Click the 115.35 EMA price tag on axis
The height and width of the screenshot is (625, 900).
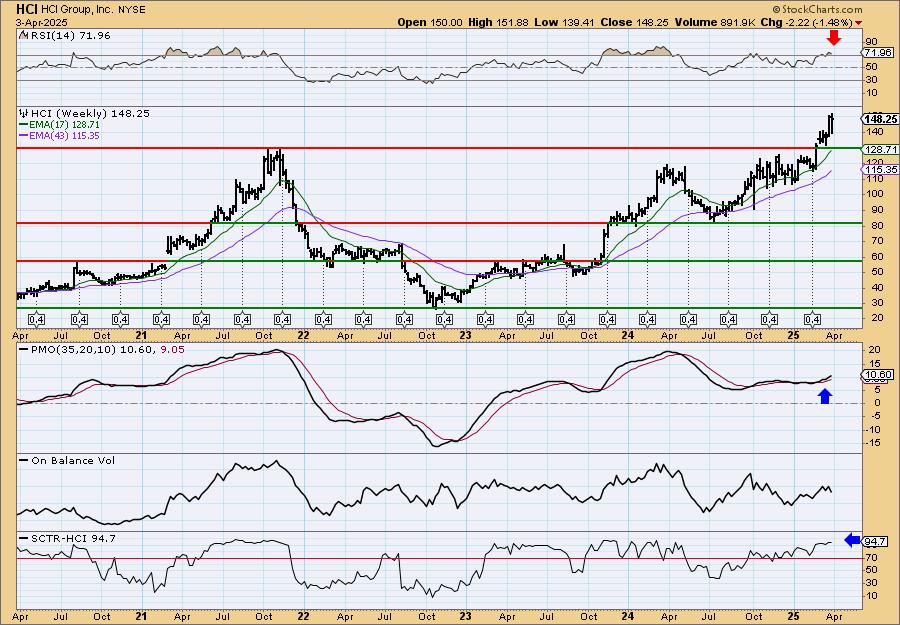879,169
